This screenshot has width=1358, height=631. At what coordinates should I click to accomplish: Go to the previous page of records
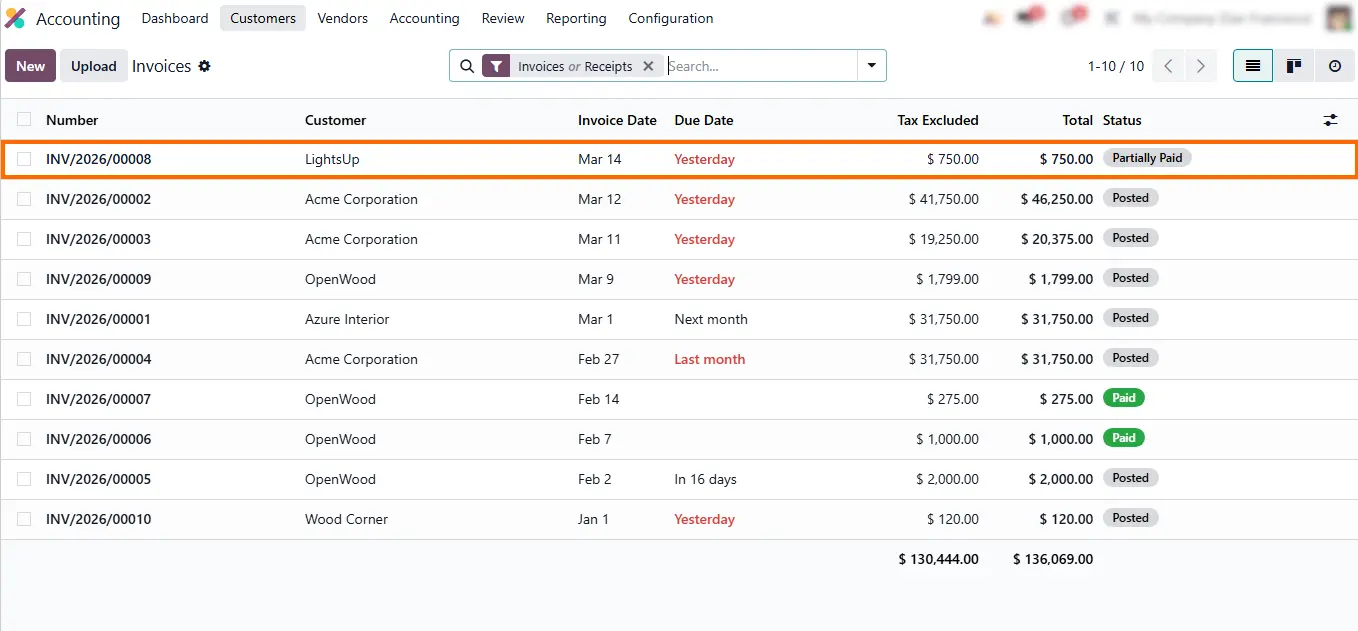pyautogui.click(x=1168, y=66)
